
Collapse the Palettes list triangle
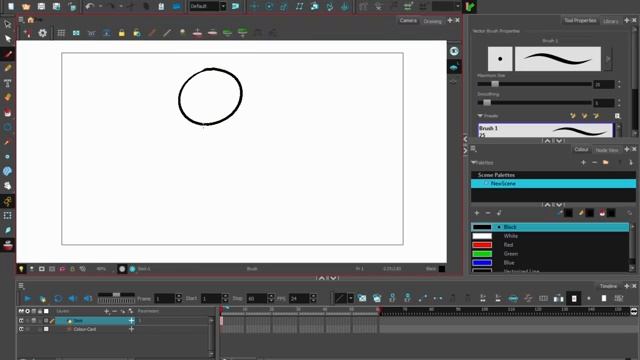tap(473, 162)
